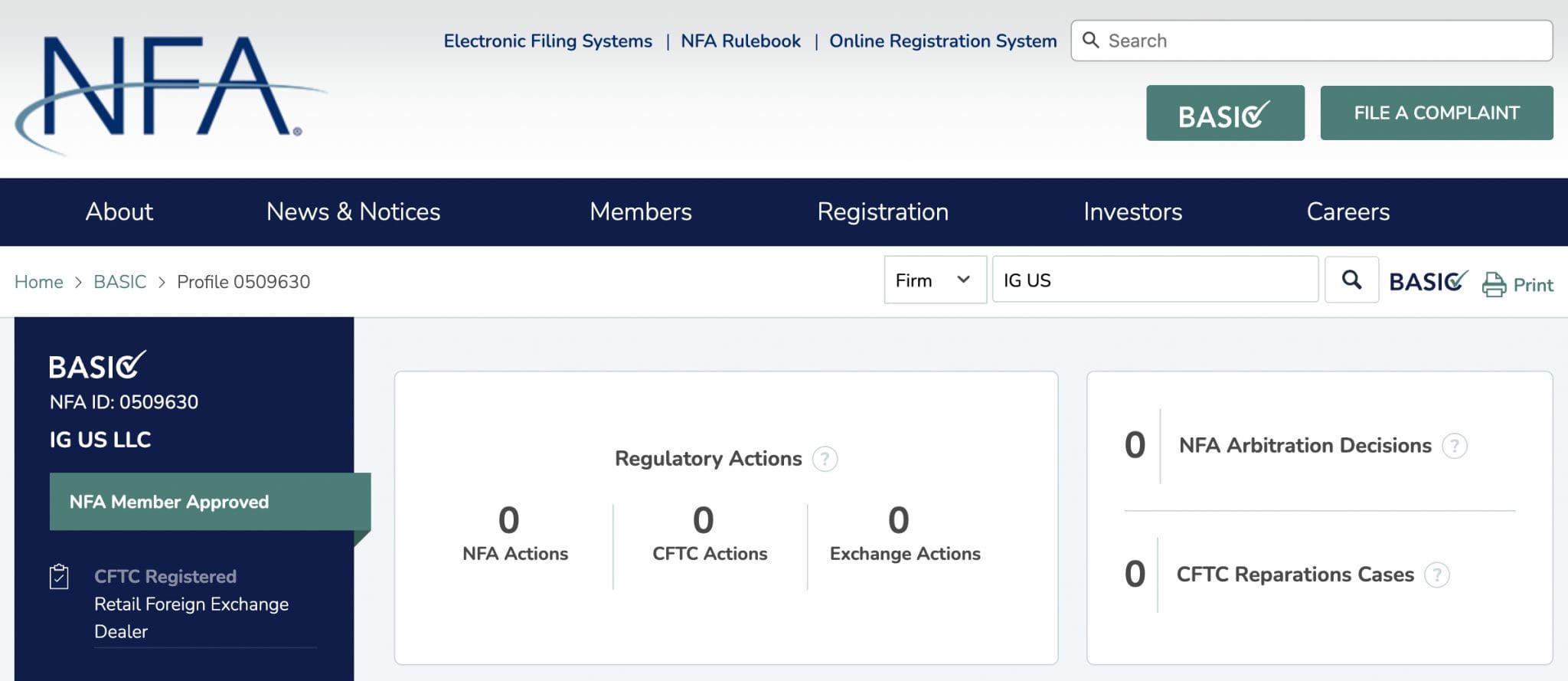Click CFTC Reparations Cases label
The width and height of the screenshot is (1568, 681).
[x=1295, y=575]
